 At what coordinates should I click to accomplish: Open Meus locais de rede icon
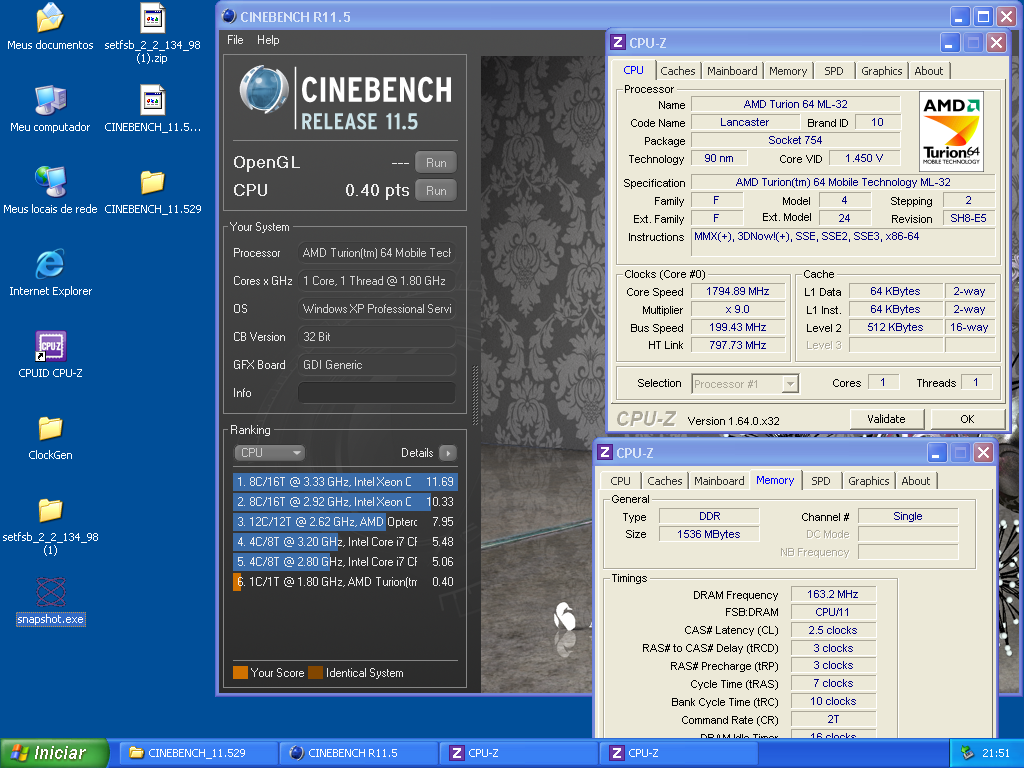click(50, 182)
